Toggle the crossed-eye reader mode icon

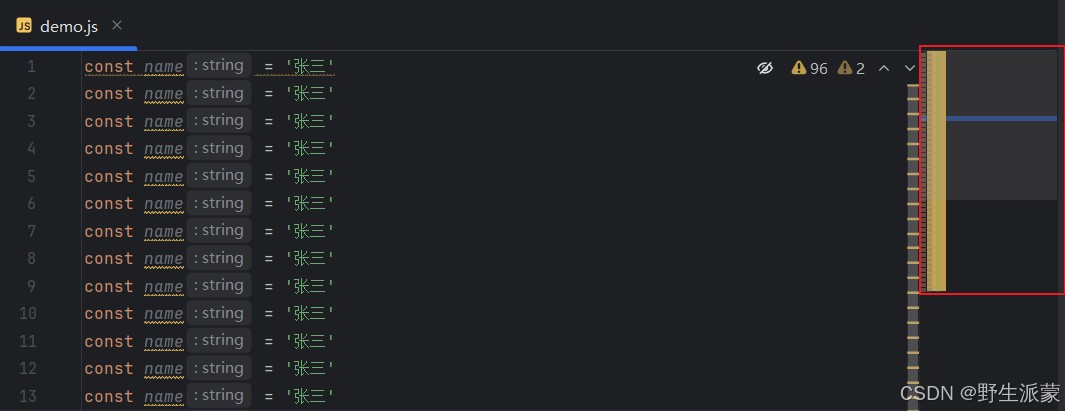point(765,68)
